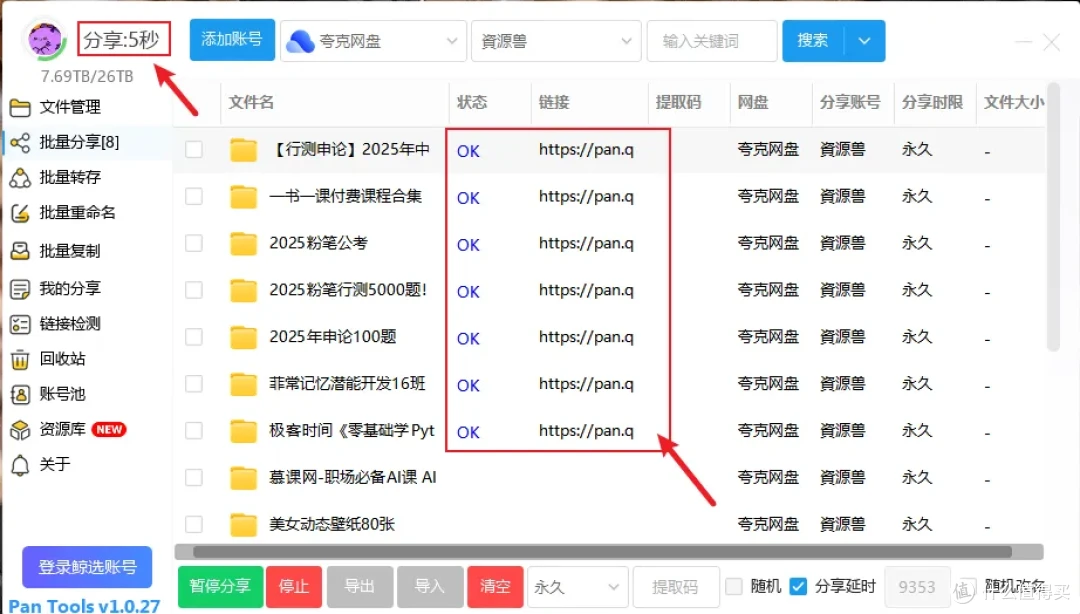This screenshot has height=614, width=1080.
Task: Tick checkbox for 2025年申论100题
Action: click(194, 337)
